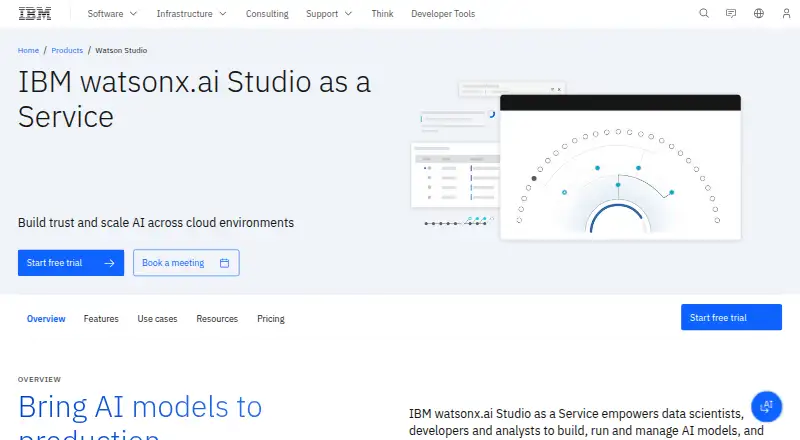800x440 pixels.
Task: Open the search magnifier icon
Action: pos(704,14)
